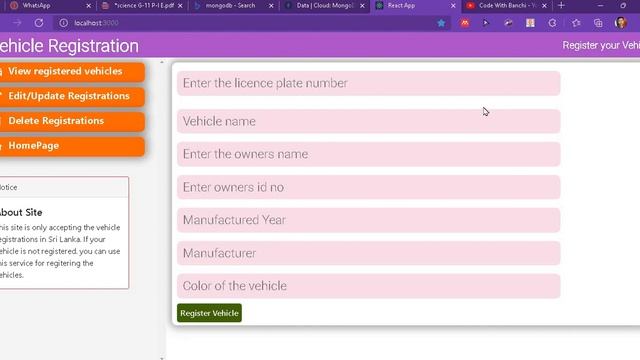The width and height of the screenshot is (640, 360).
Task: Focus the Vehicle name field
Action: [369, 121]
